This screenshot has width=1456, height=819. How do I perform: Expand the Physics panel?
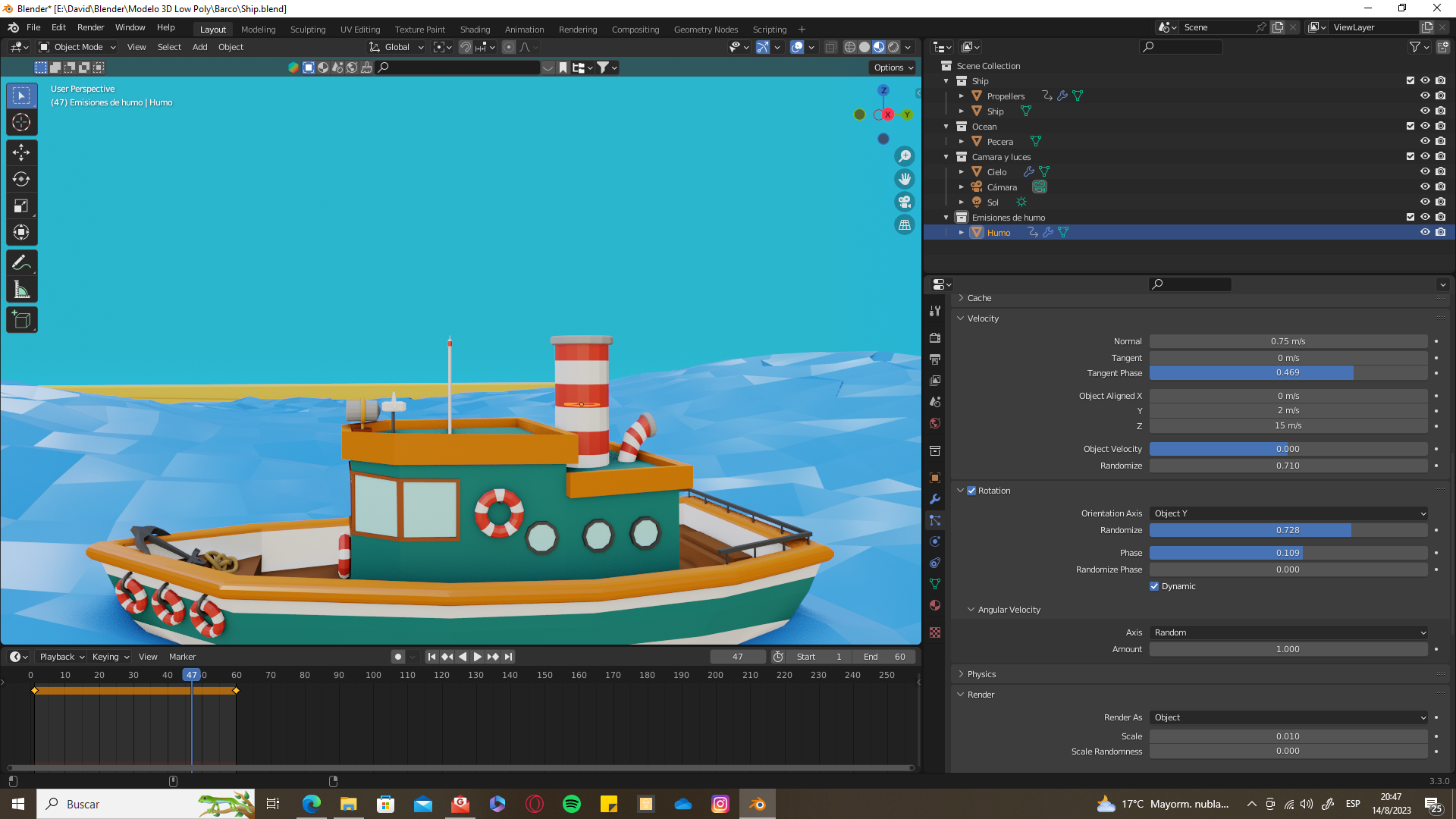[981, 674]
